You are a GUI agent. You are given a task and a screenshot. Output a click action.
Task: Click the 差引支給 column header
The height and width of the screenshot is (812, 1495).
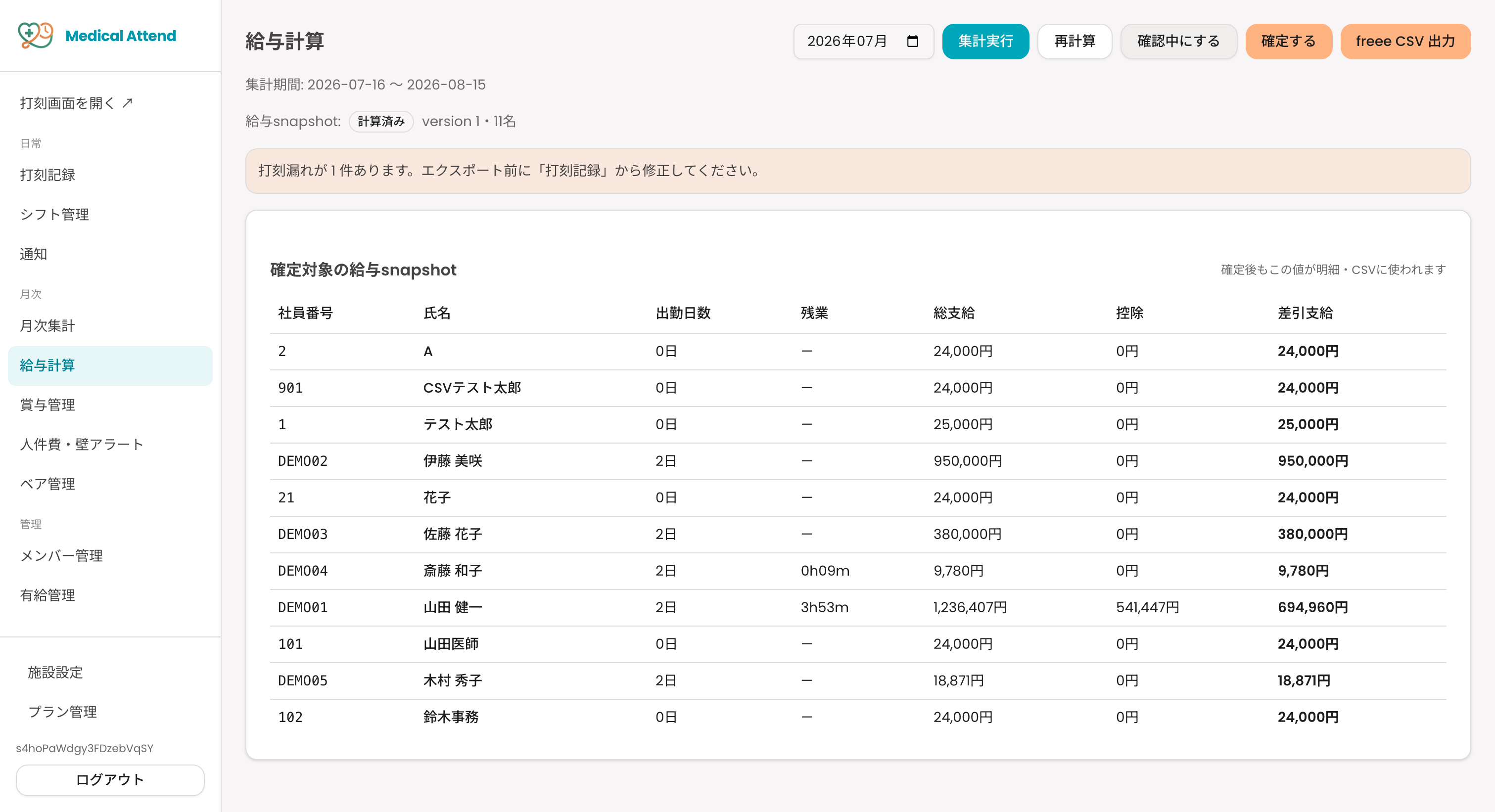click(1305, 313)
